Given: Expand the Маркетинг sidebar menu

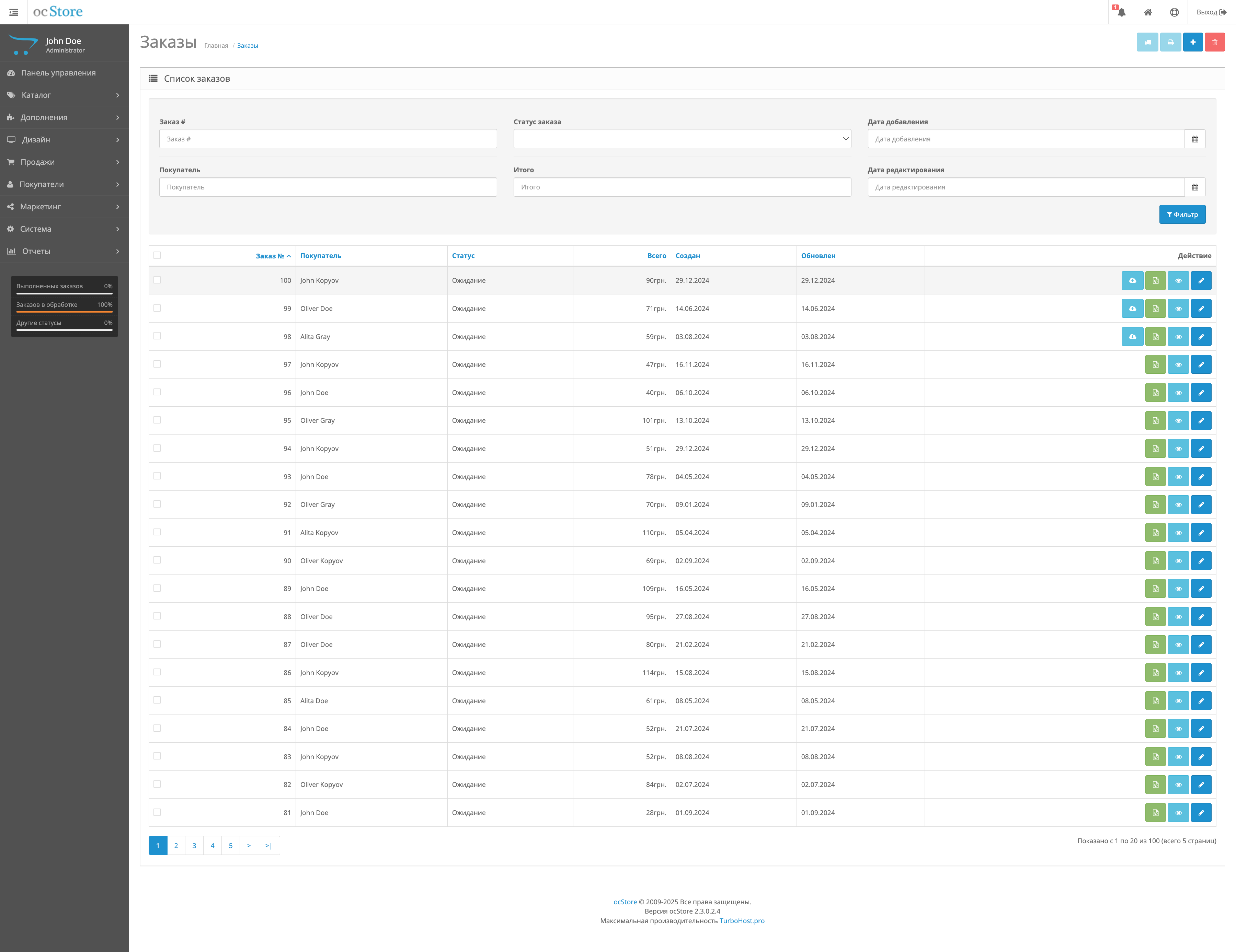Looking at the screenshot, I should pyautogui.click(x=65, y=207).
